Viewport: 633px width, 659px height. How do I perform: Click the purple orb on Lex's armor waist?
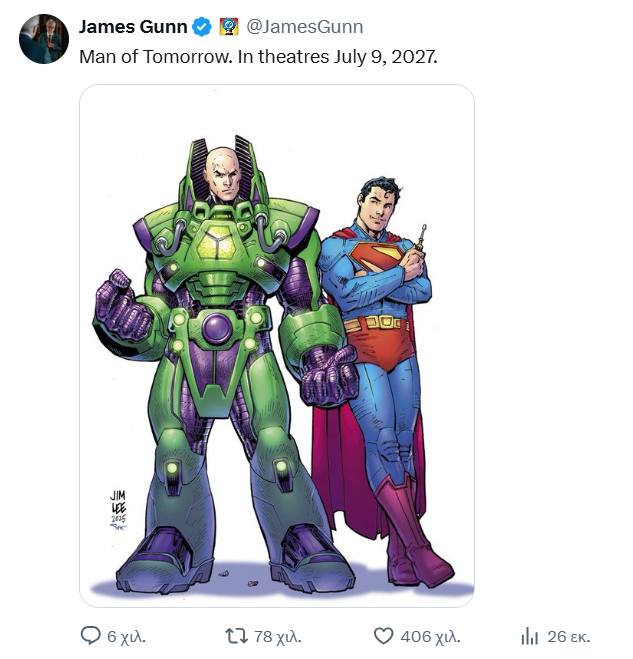click(x=218, y=326)
